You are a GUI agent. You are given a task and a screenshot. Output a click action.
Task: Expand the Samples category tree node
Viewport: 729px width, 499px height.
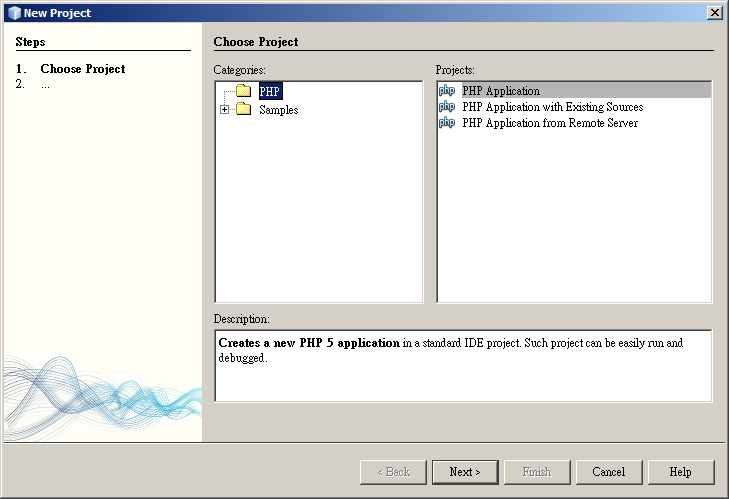point(225,110)
